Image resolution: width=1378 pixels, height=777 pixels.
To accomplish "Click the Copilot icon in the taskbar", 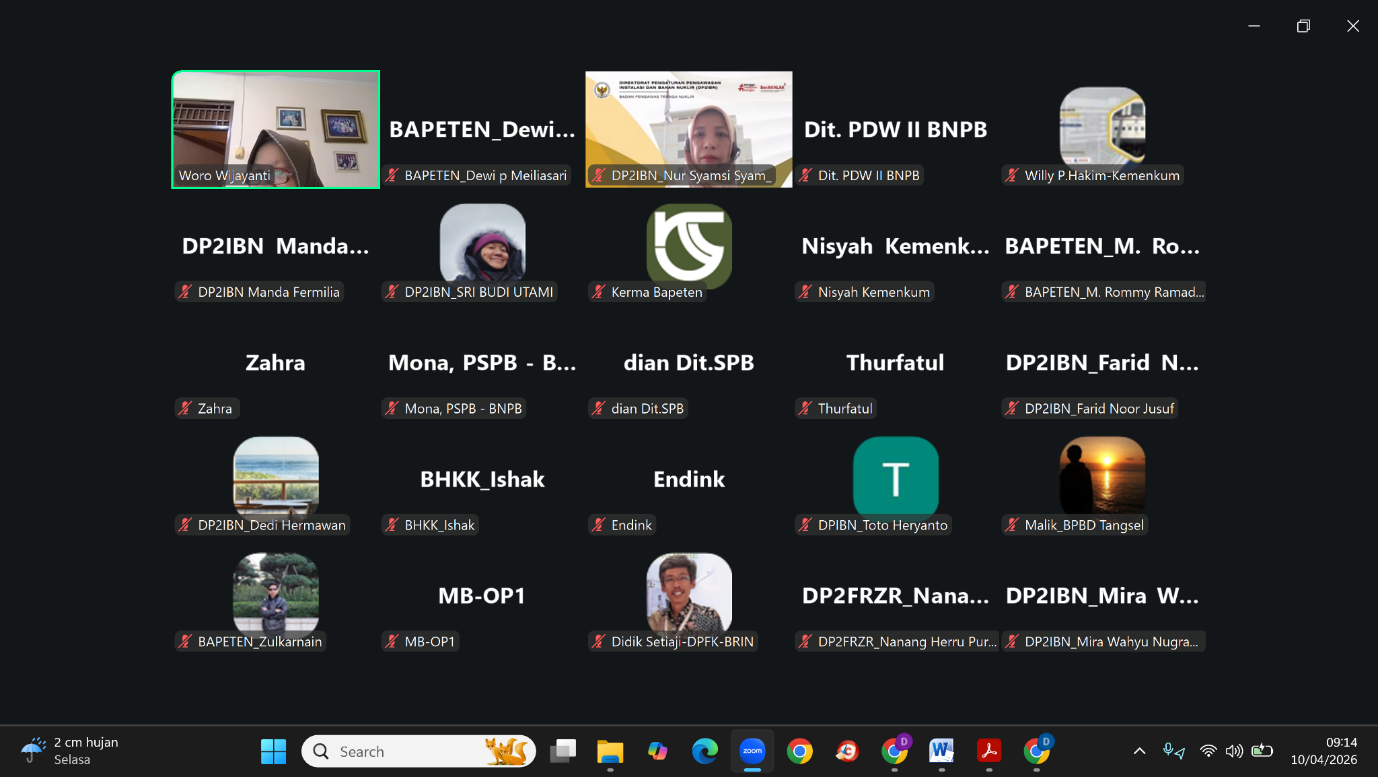I will [657, 751].
